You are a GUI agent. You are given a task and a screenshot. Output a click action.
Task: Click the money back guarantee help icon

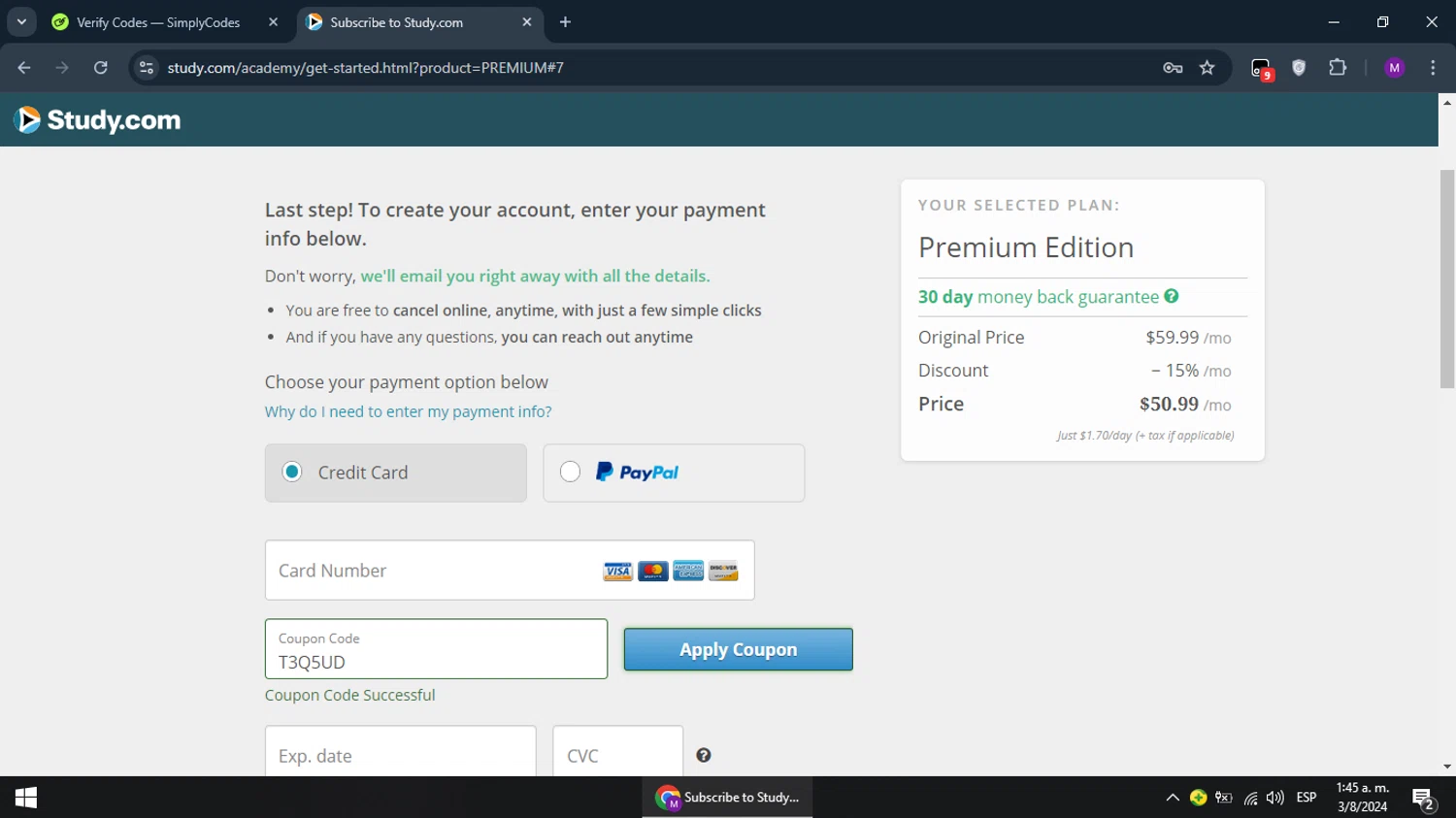(x=1172, y=296)
